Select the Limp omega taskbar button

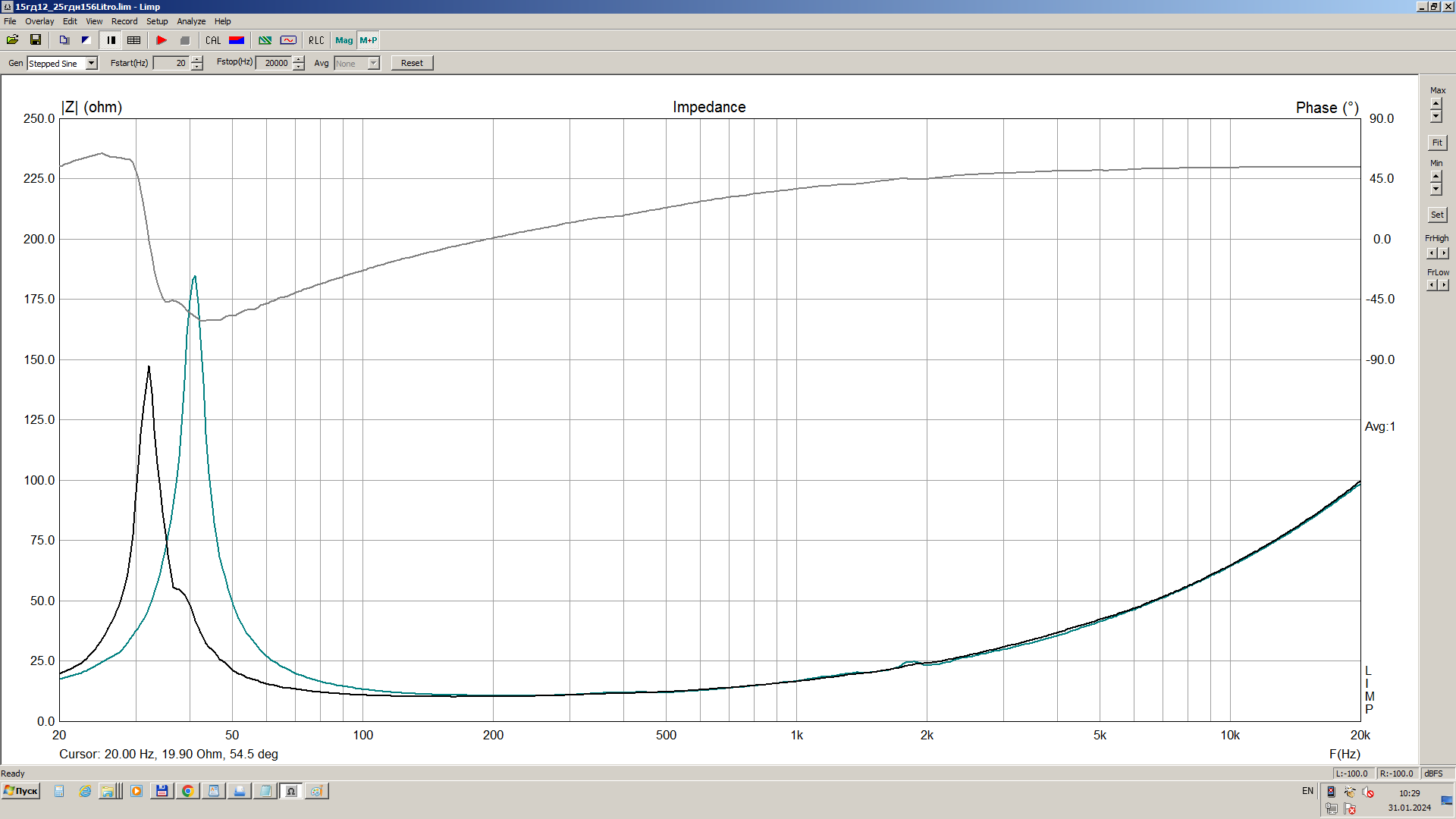coord(290,791)
